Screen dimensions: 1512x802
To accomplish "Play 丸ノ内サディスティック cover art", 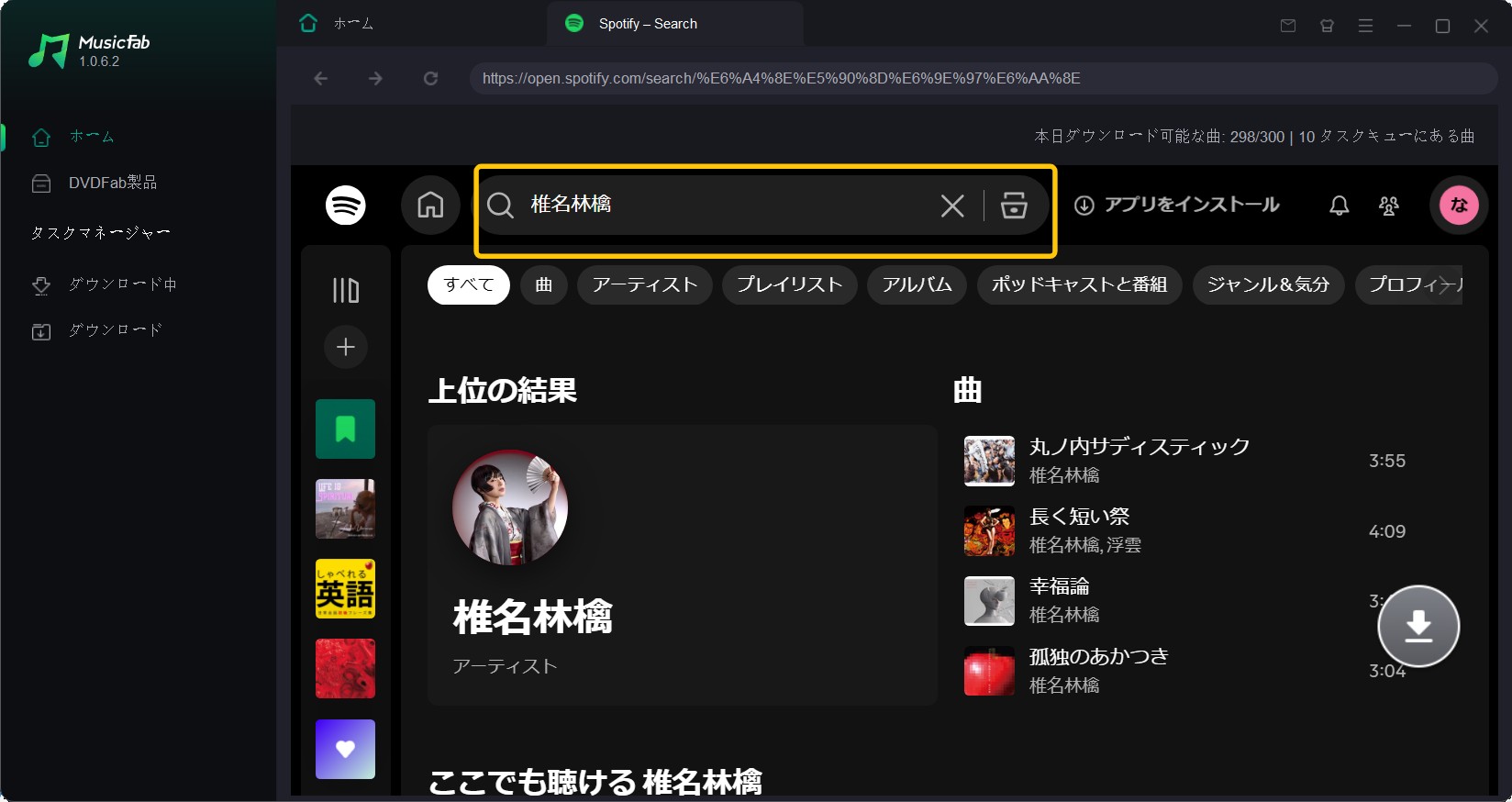I will tap(989, 461).
